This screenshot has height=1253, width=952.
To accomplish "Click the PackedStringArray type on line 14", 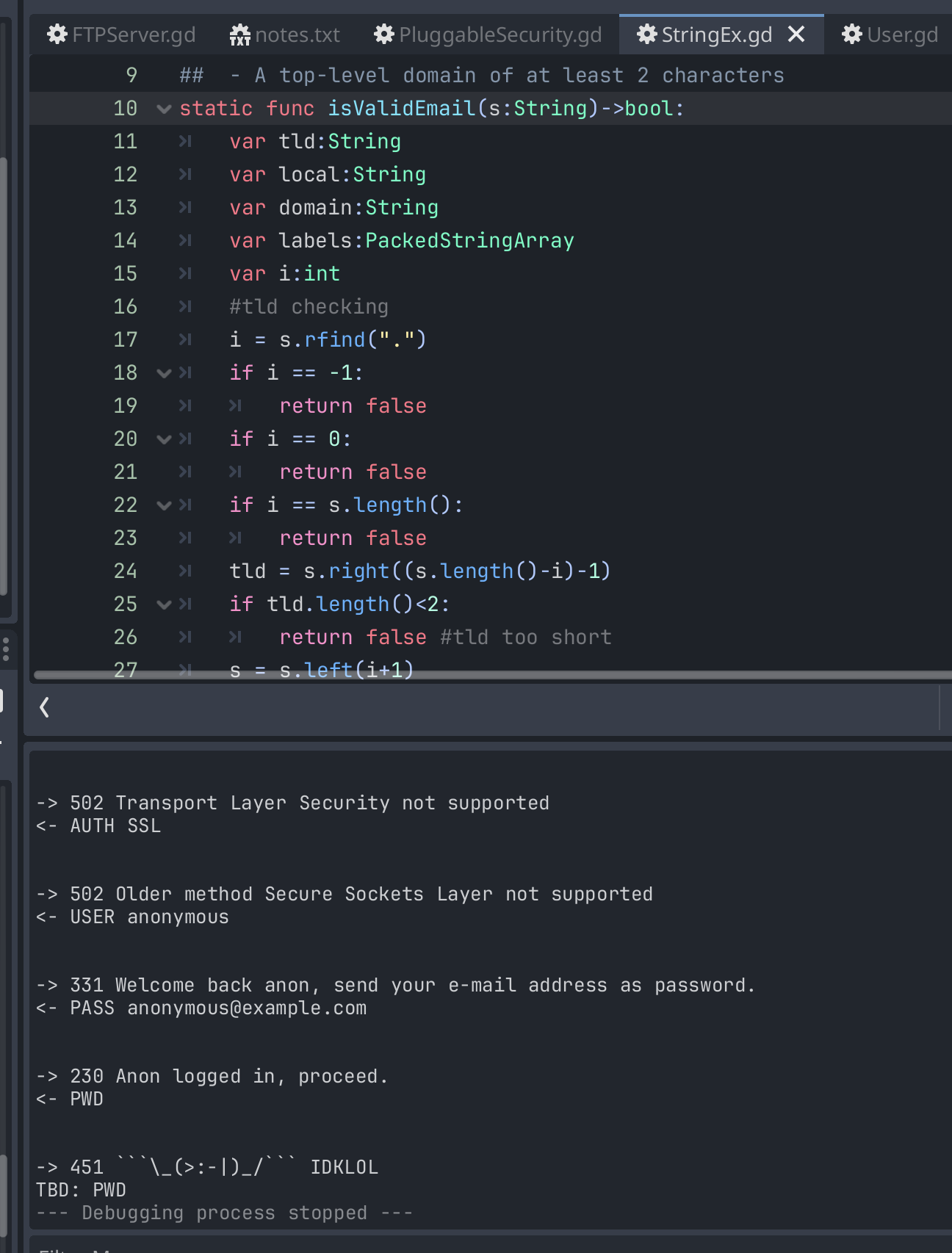I will pos(470,241).
